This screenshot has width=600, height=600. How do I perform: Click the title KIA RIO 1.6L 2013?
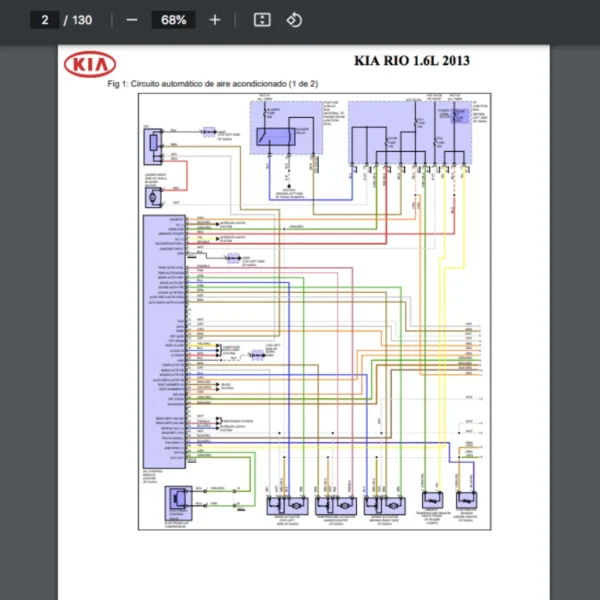tap(412, 61)
